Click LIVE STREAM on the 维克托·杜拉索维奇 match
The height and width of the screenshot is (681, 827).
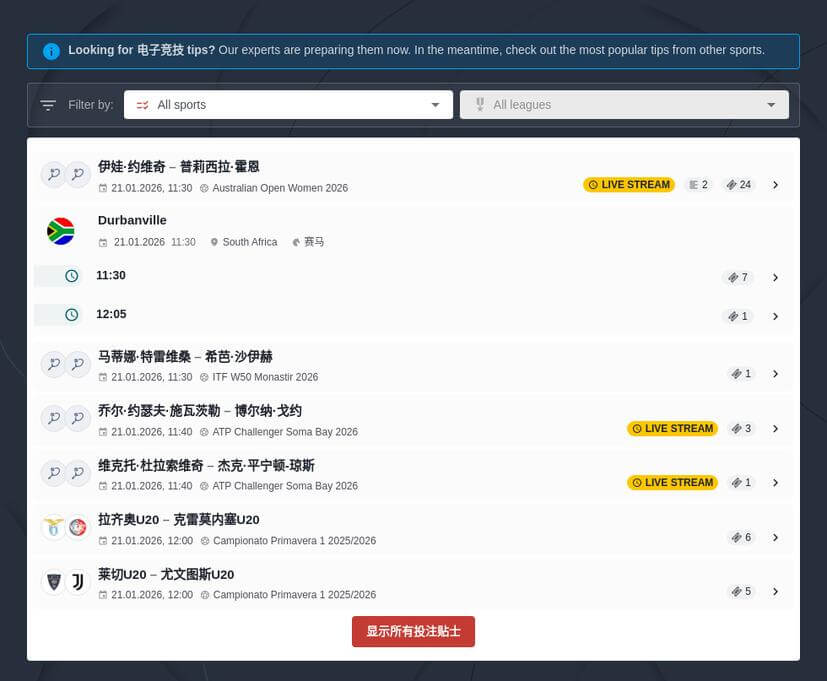click(x=672, y=482)
